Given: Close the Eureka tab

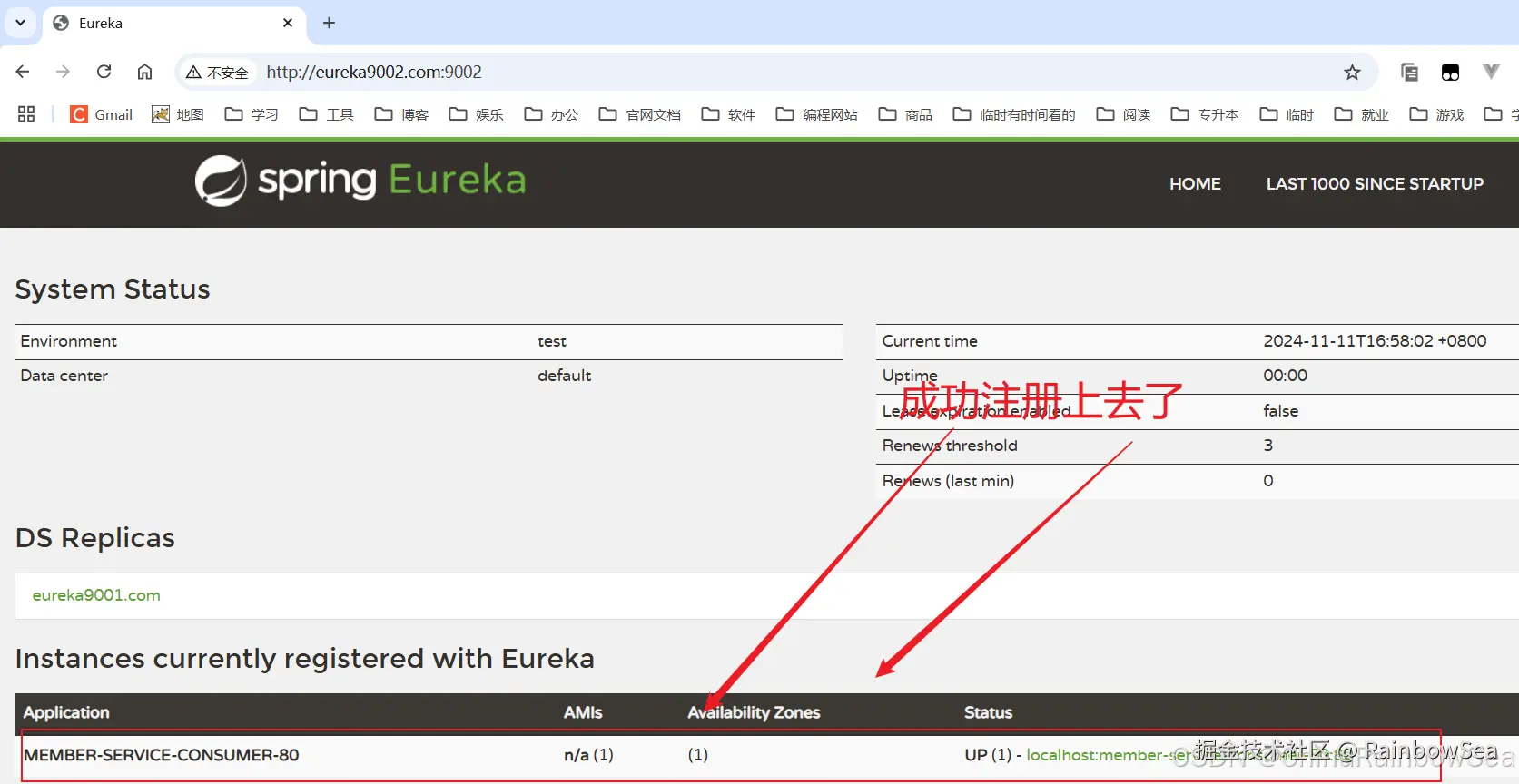Looking at the screenshot, I should [288, 23].
